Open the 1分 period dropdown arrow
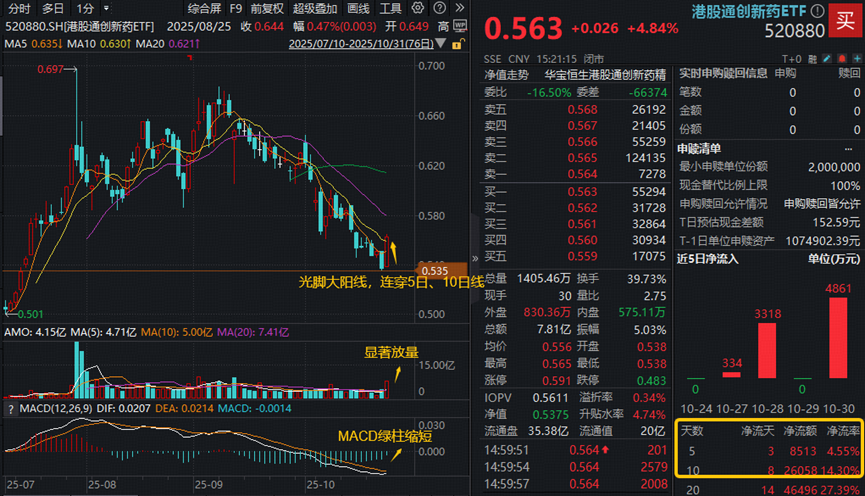 tap(107, 8)
